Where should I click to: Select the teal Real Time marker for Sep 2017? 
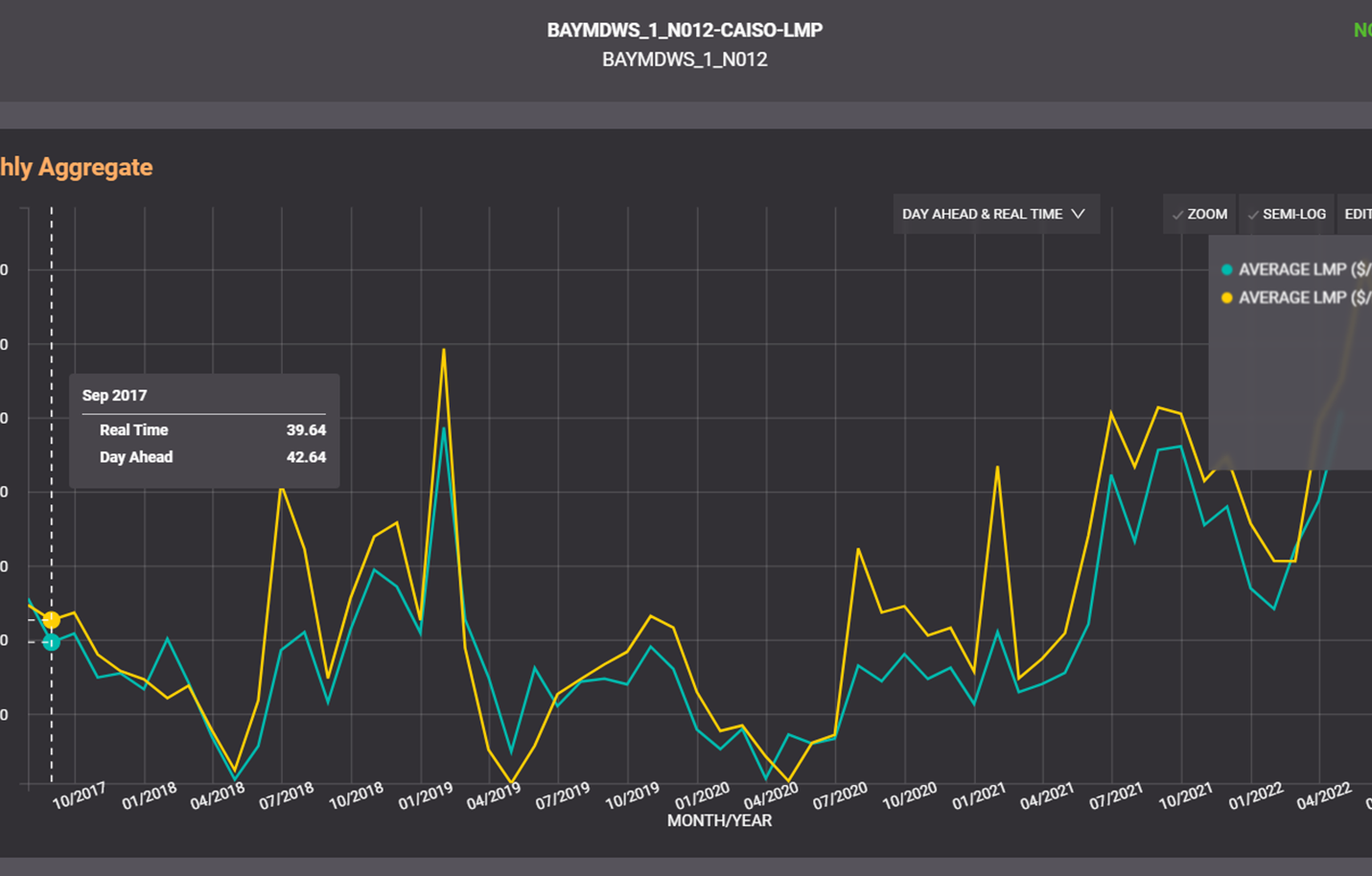click(x=52, y=642)
